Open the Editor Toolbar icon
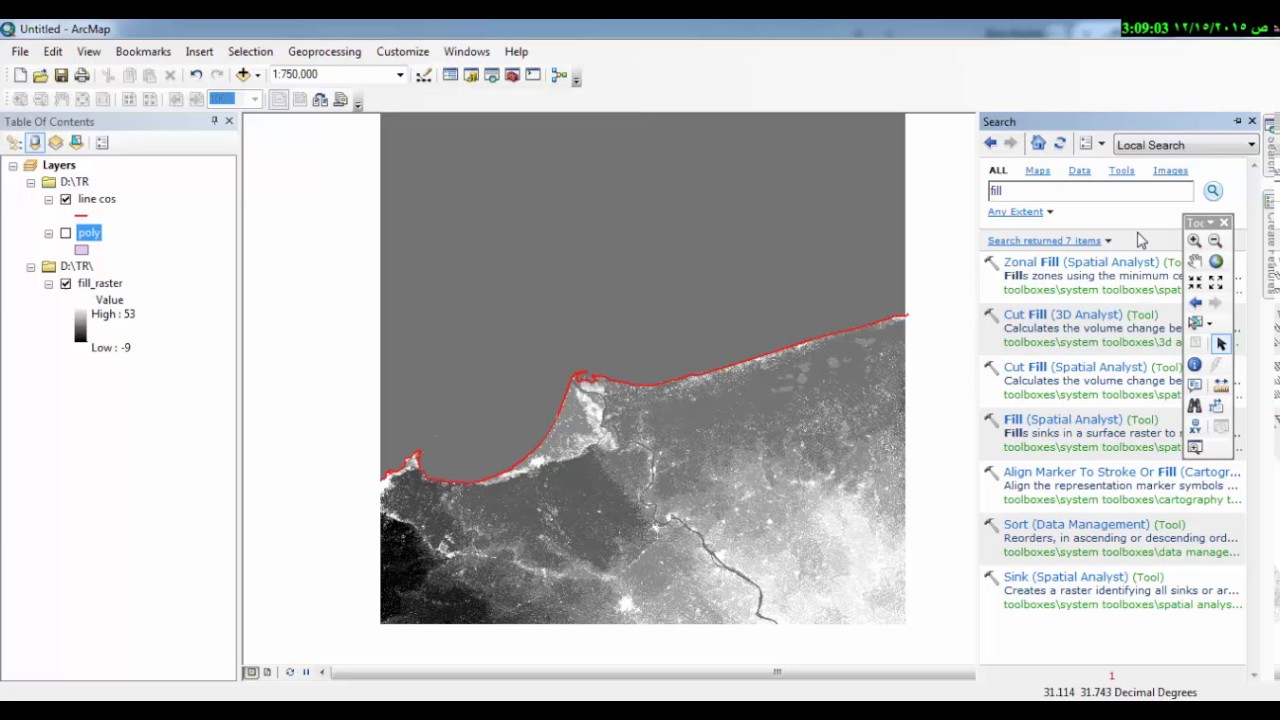This screenshot has height=720, width=1280. click(x=424, y=75)
